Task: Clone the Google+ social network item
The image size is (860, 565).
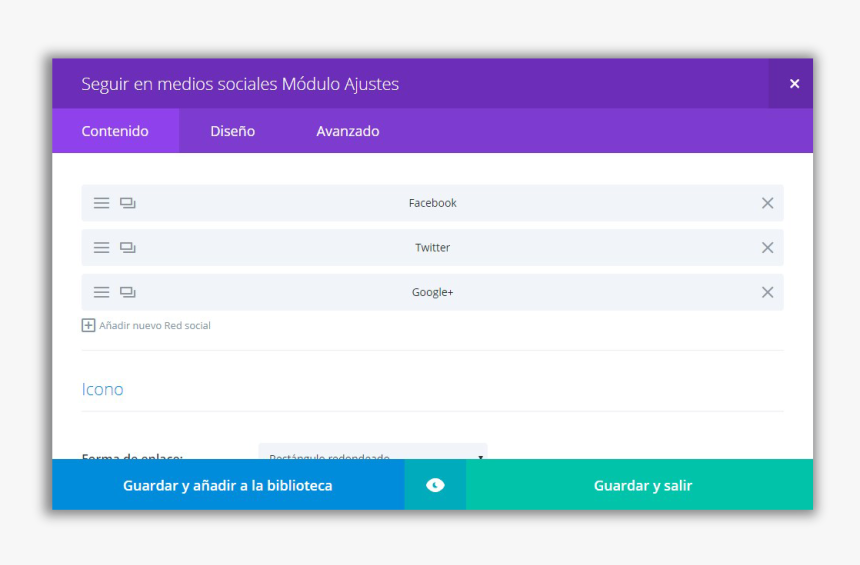Action: (128, 292)
